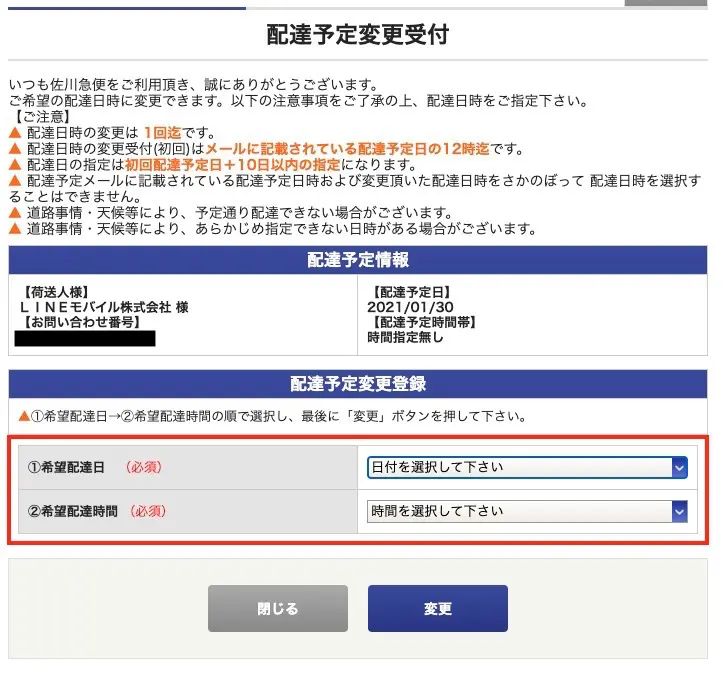Click warning triangle beside あらかじめ指定できない notice

(x=14, y=229)
